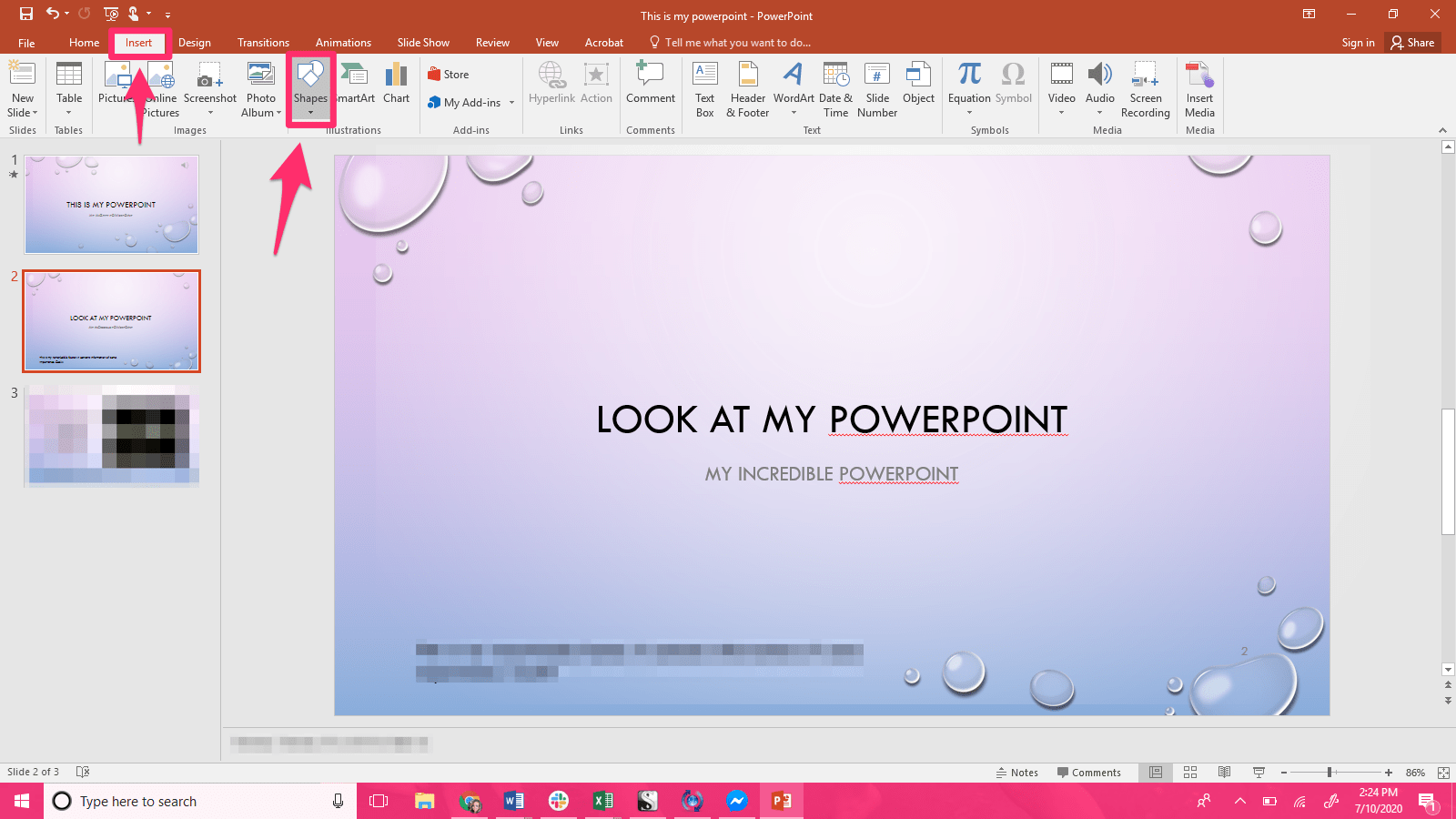
Task: Click the Windows Start button
Action: [x=22, y=801]
